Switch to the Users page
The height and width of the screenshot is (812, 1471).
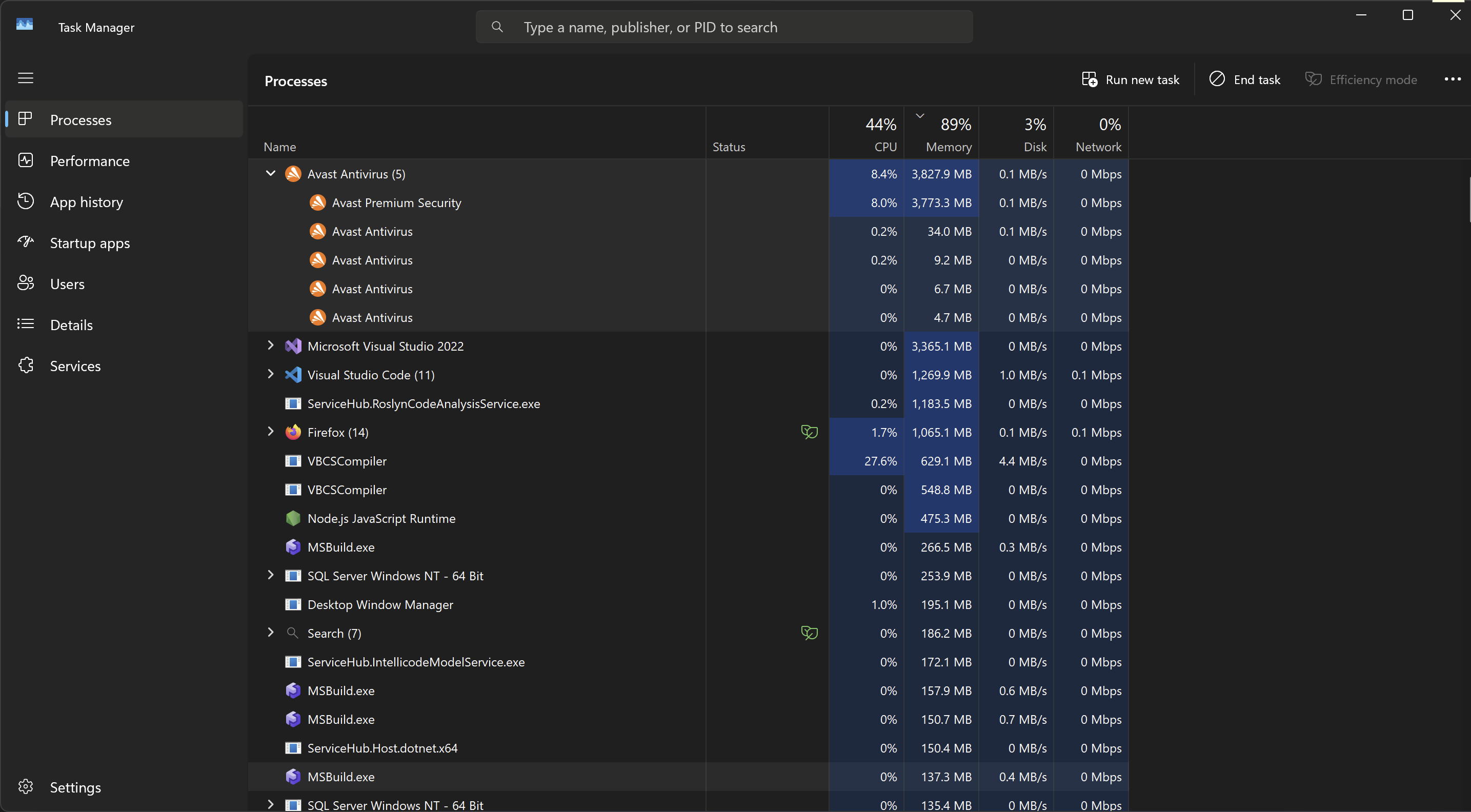pos(124,284)
